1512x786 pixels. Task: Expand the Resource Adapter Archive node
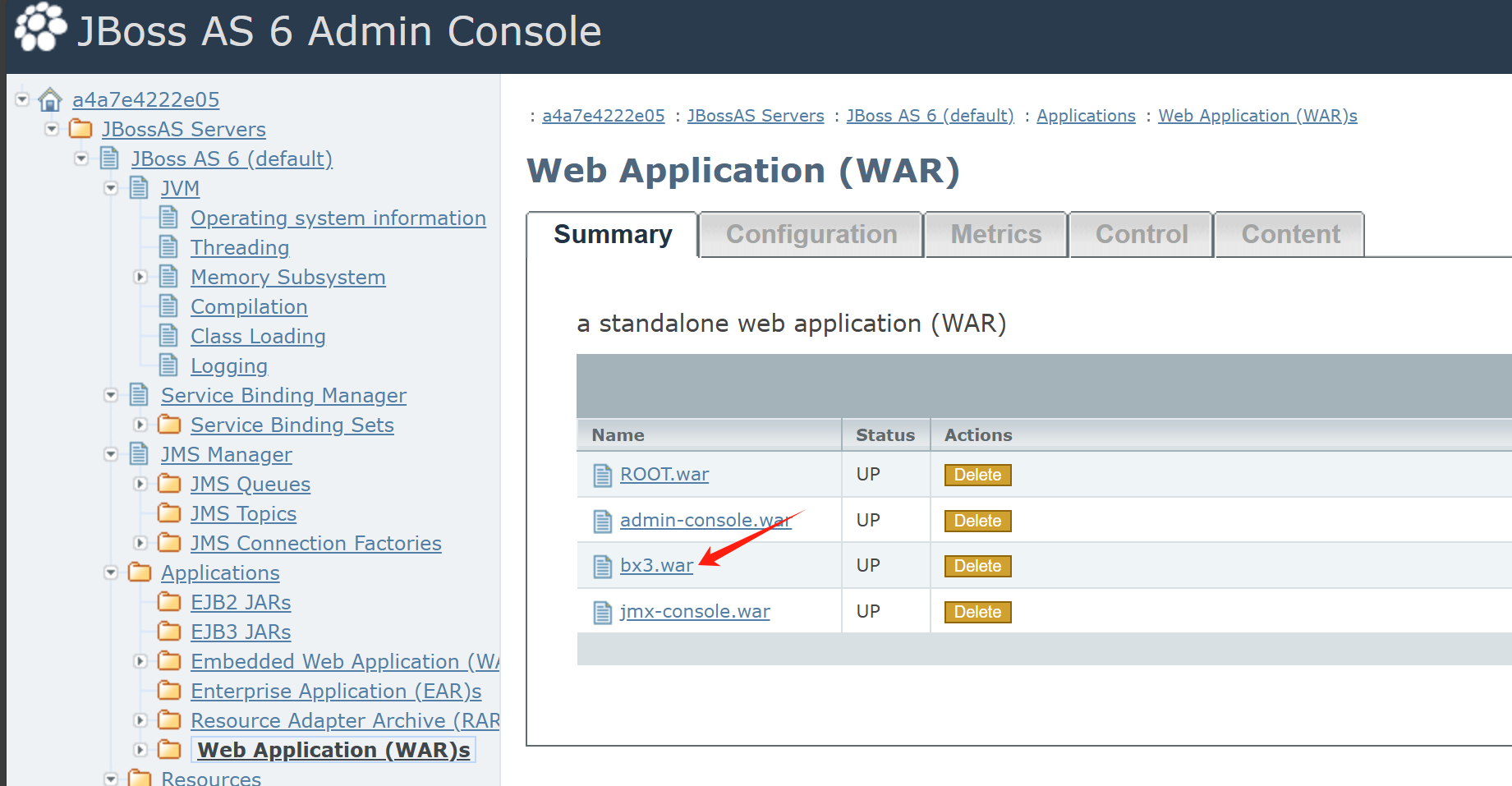point(140,720)
